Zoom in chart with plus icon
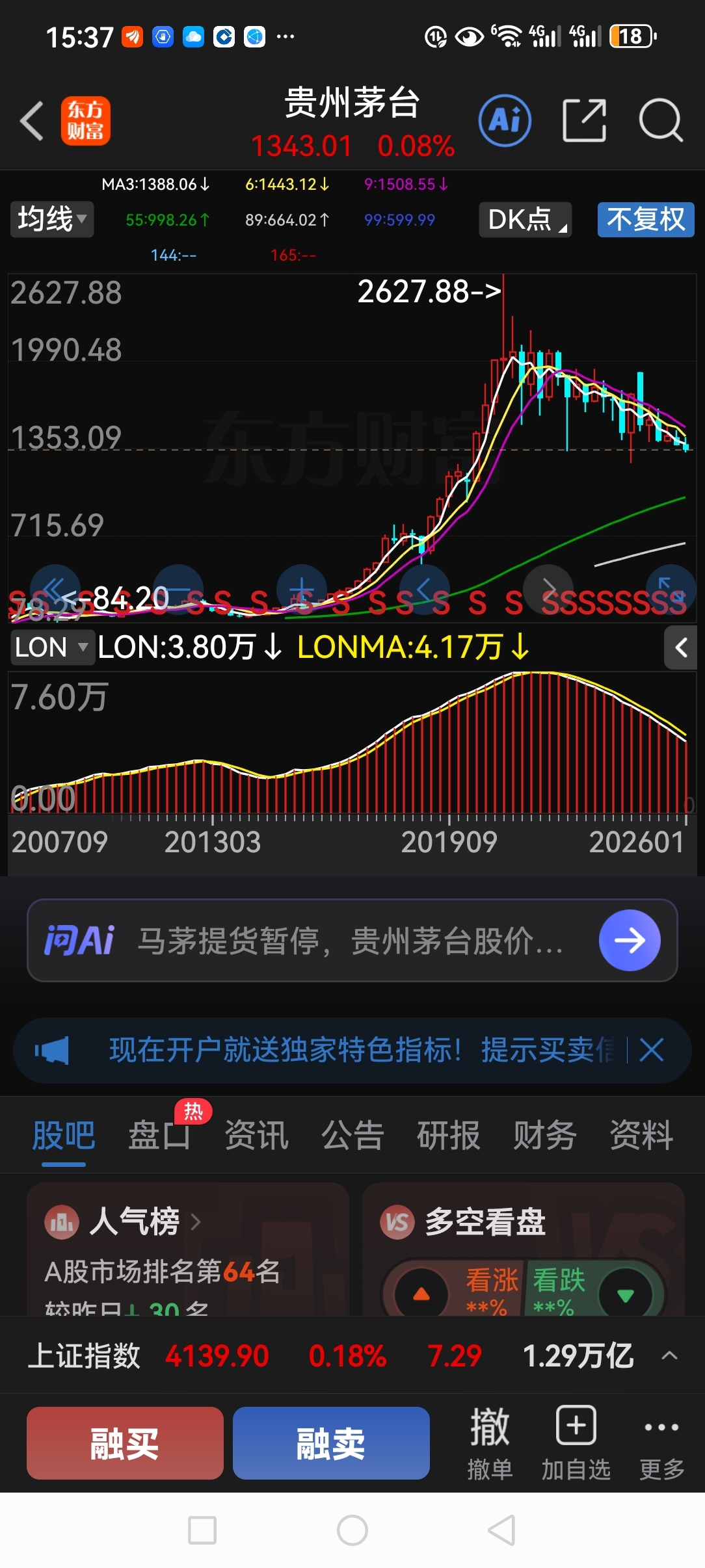 (302, 590)
